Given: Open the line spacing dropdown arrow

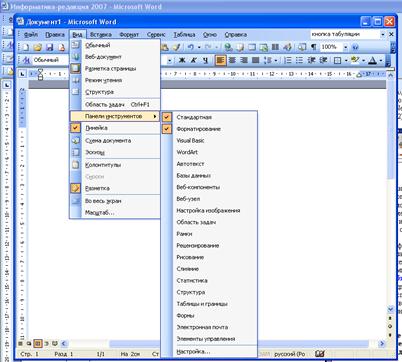Looking at the screenshot, I should coord(276,60).
